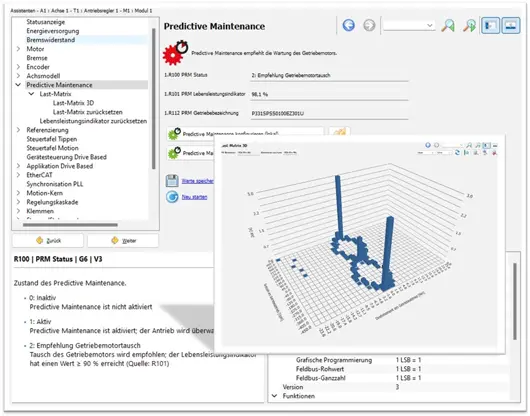Select Bremswiderstand in the tree
530x416 pixels.
click(51, 40)
